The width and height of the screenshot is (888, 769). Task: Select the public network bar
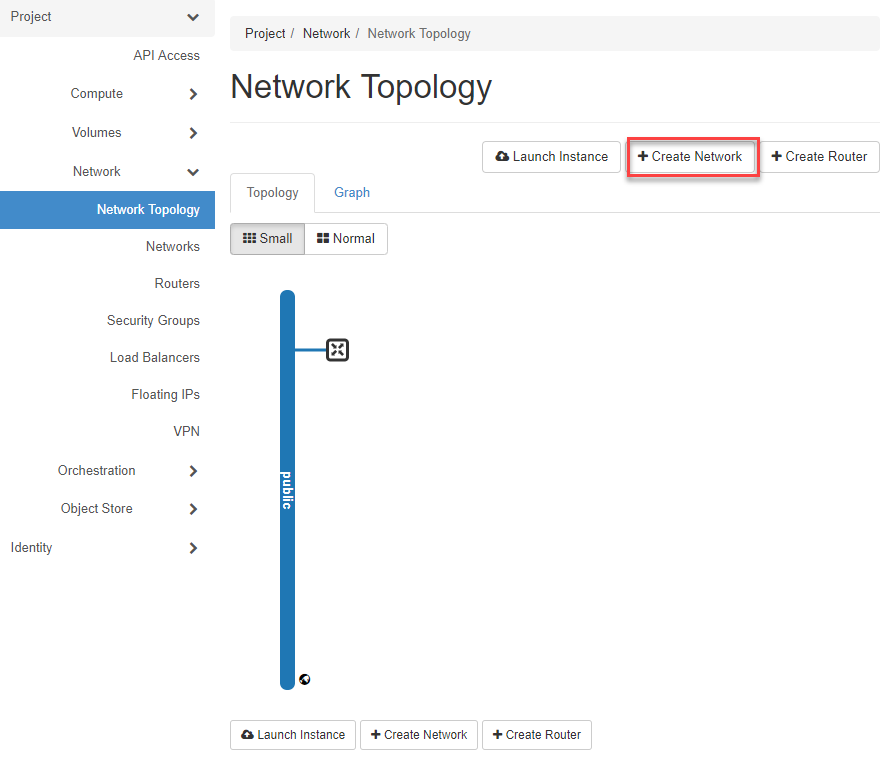(287, 490)
